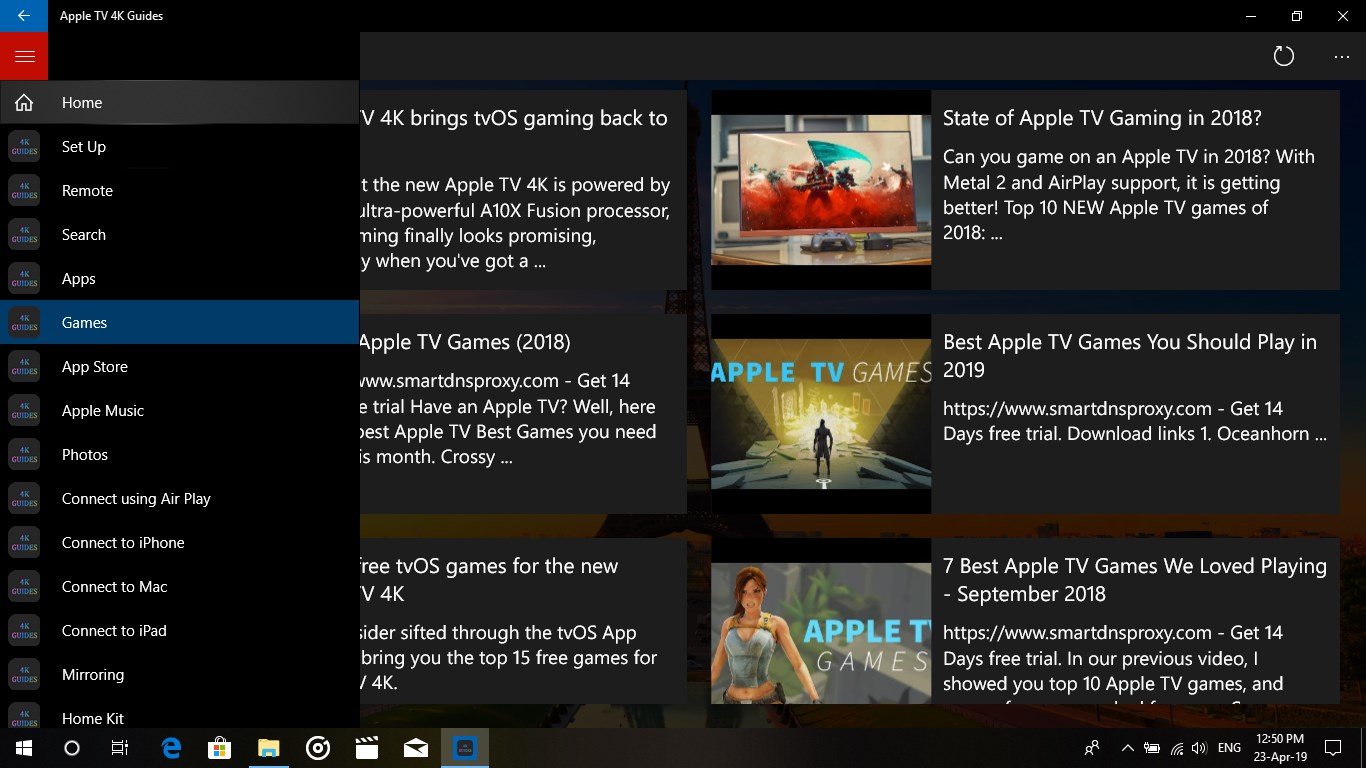Click the 4K Guides icon beside Photos
Viewport: 1366px width, 768px height.
[x=24, y=454]
